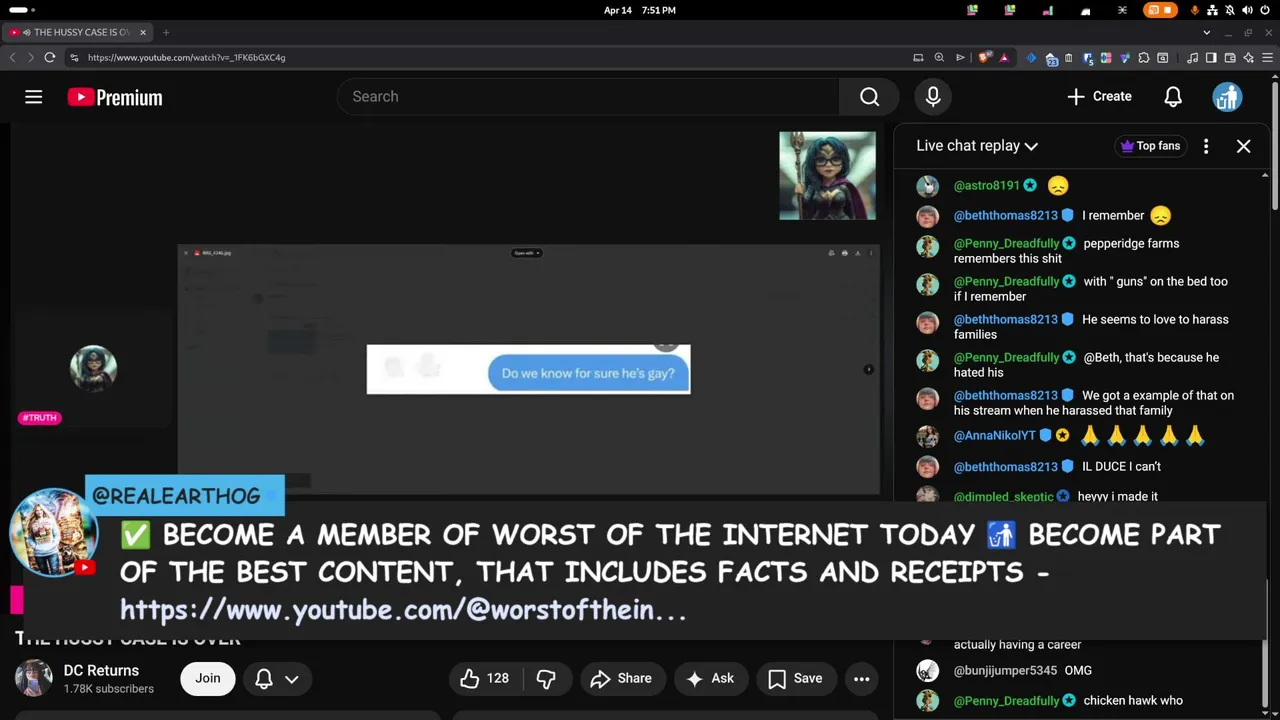
Task: Open @dimpled_skeptic chat author name
Action: 1003,496
